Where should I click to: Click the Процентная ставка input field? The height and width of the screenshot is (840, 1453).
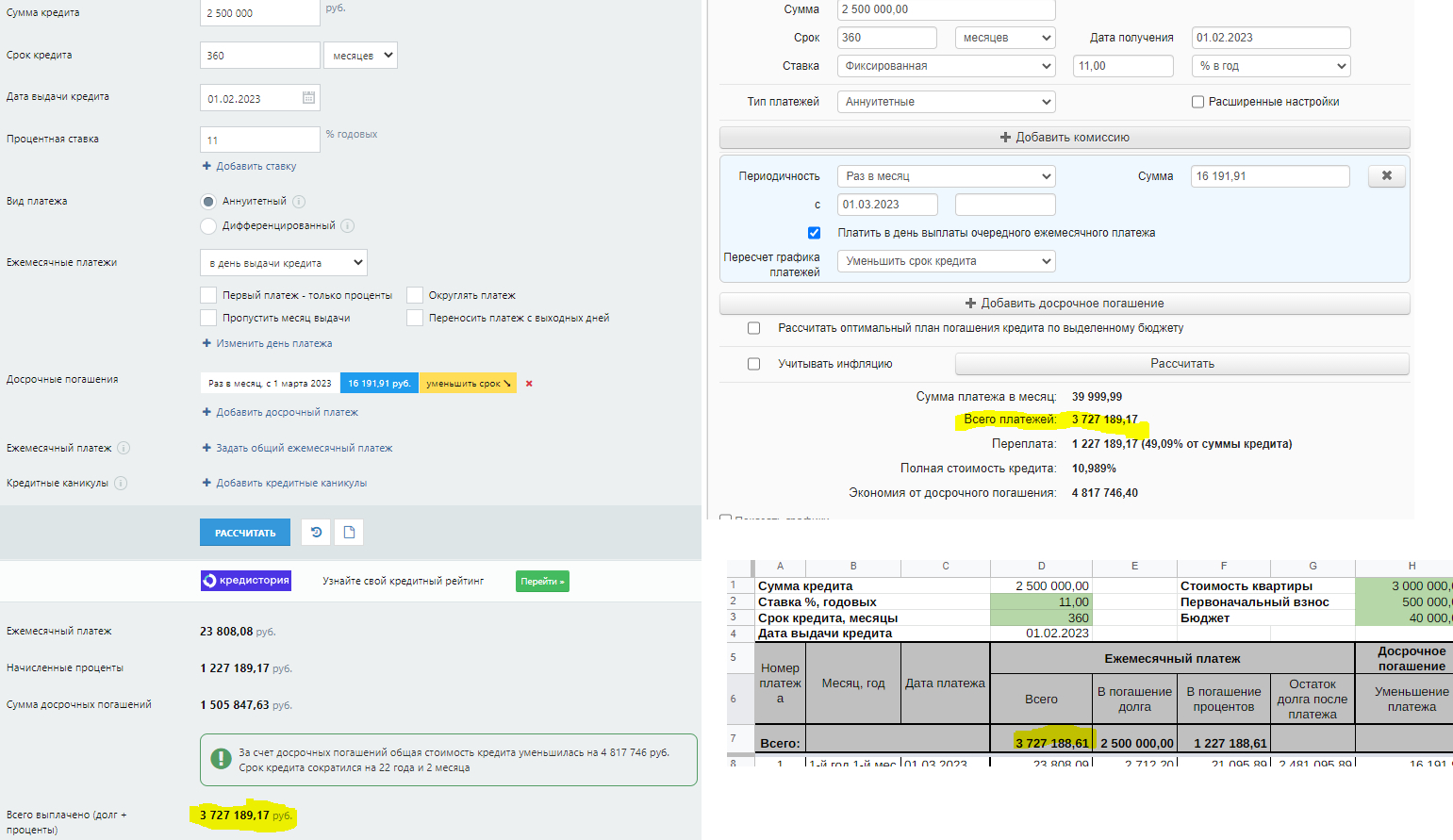coord(259,140)
